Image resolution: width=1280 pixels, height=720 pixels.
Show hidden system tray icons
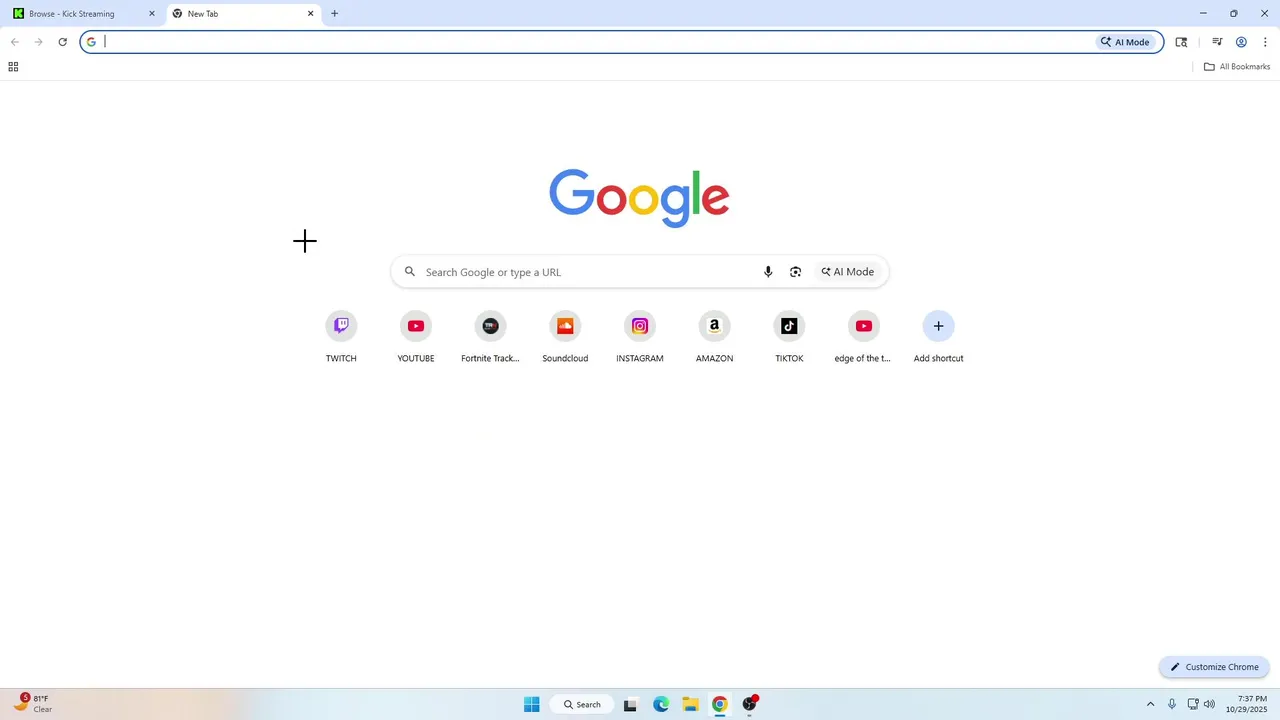1150,704
